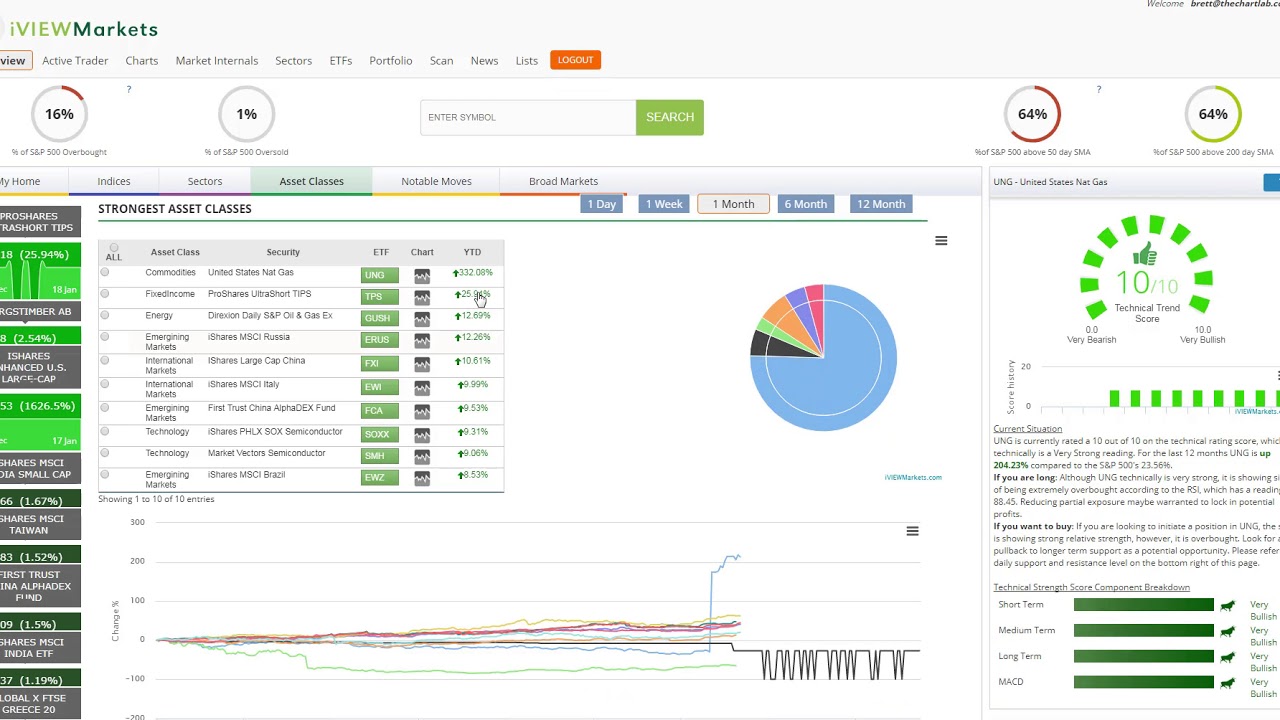The width and height of the screenshot is (1280, 720).
Task: Click help question mark near Overbought gauge
Action: click(x=128, y=90)
